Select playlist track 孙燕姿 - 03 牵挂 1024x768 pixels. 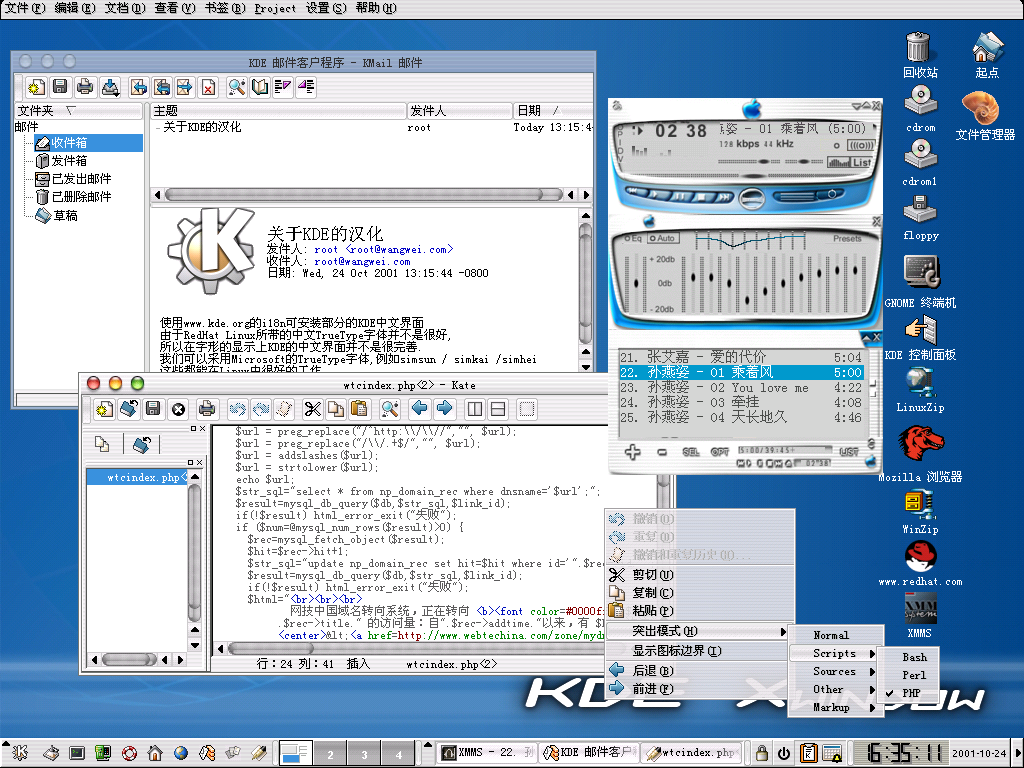coord(741,402)
